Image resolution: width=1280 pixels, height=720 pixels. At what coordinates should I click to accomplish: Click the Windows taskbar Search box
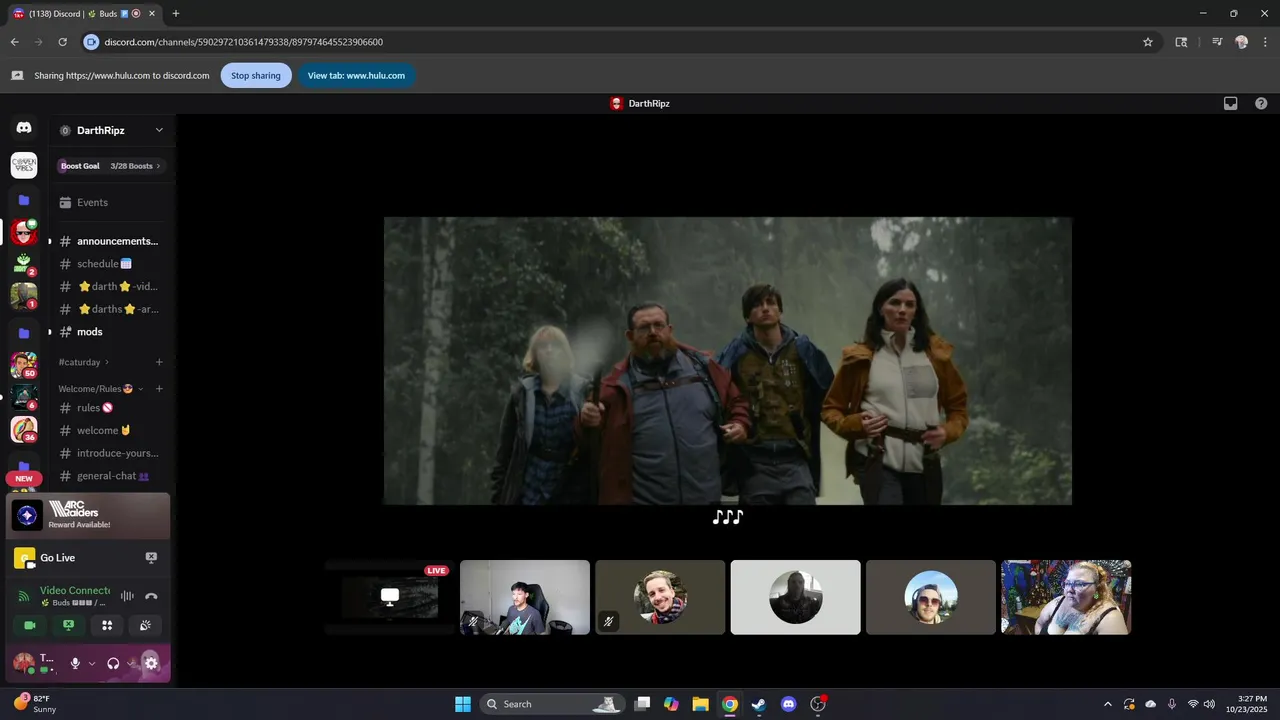(552, 704)
